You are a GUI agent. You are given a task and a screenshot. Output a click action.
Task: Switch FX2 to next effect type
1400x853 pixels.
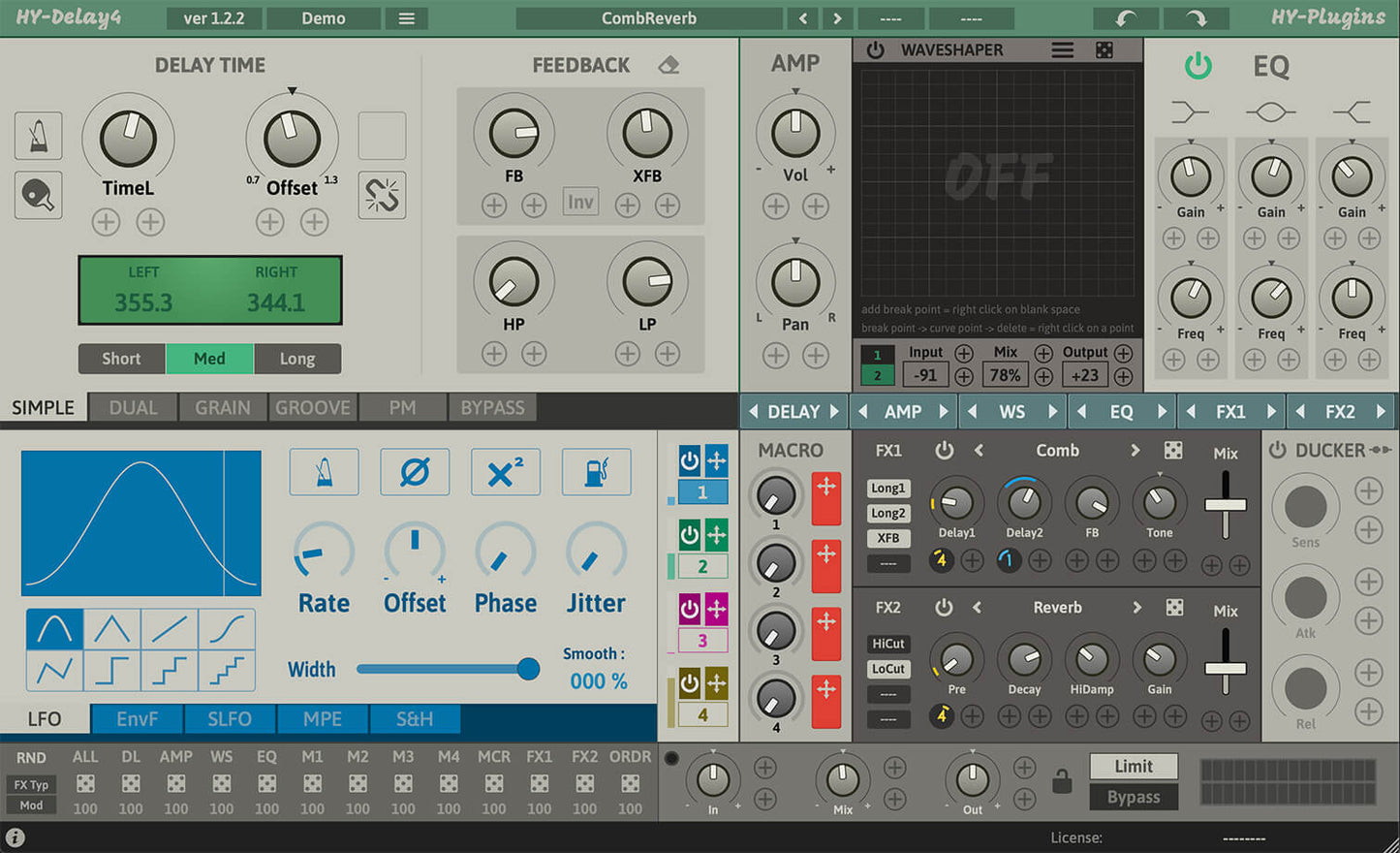1136,608
